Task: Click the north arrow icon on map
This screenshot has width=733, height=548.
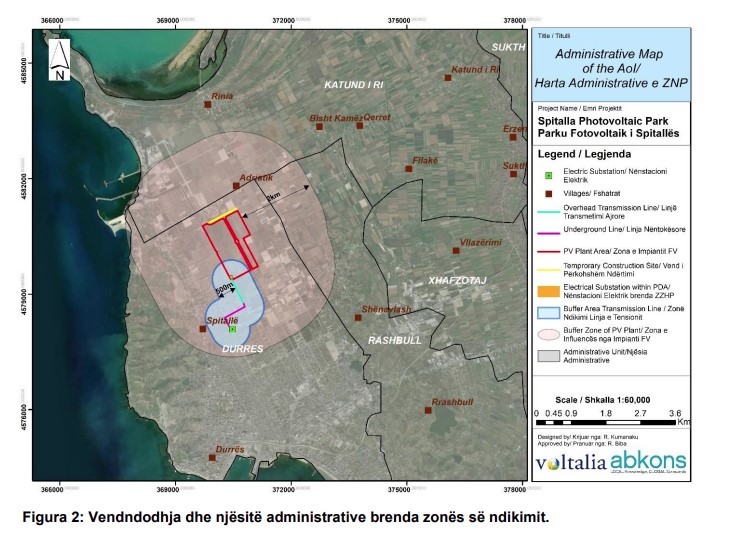Action: pos(59,60)
